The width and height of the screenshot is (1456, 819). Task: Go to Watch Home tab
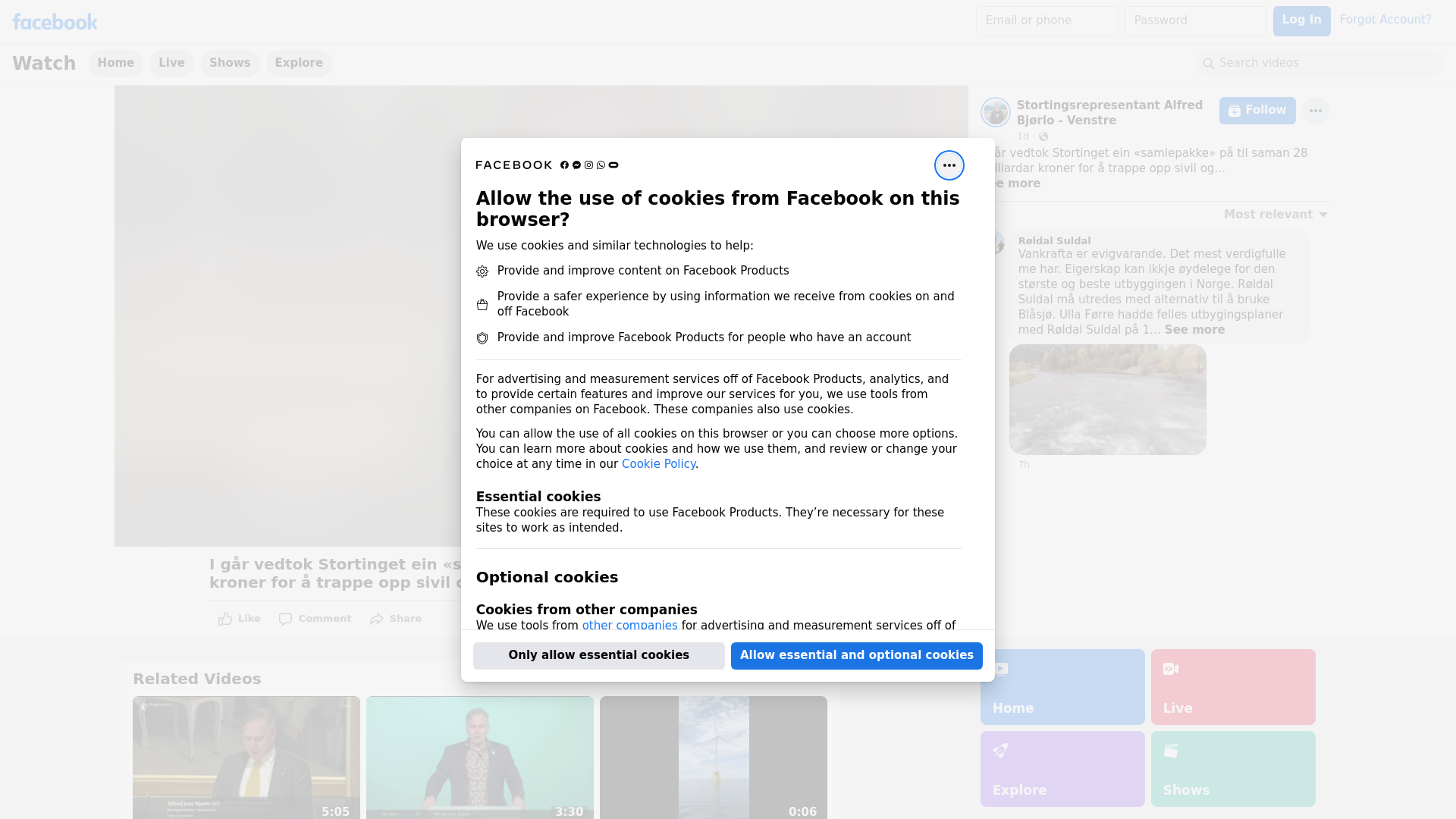pyautogui.click(x=115, y=64)
